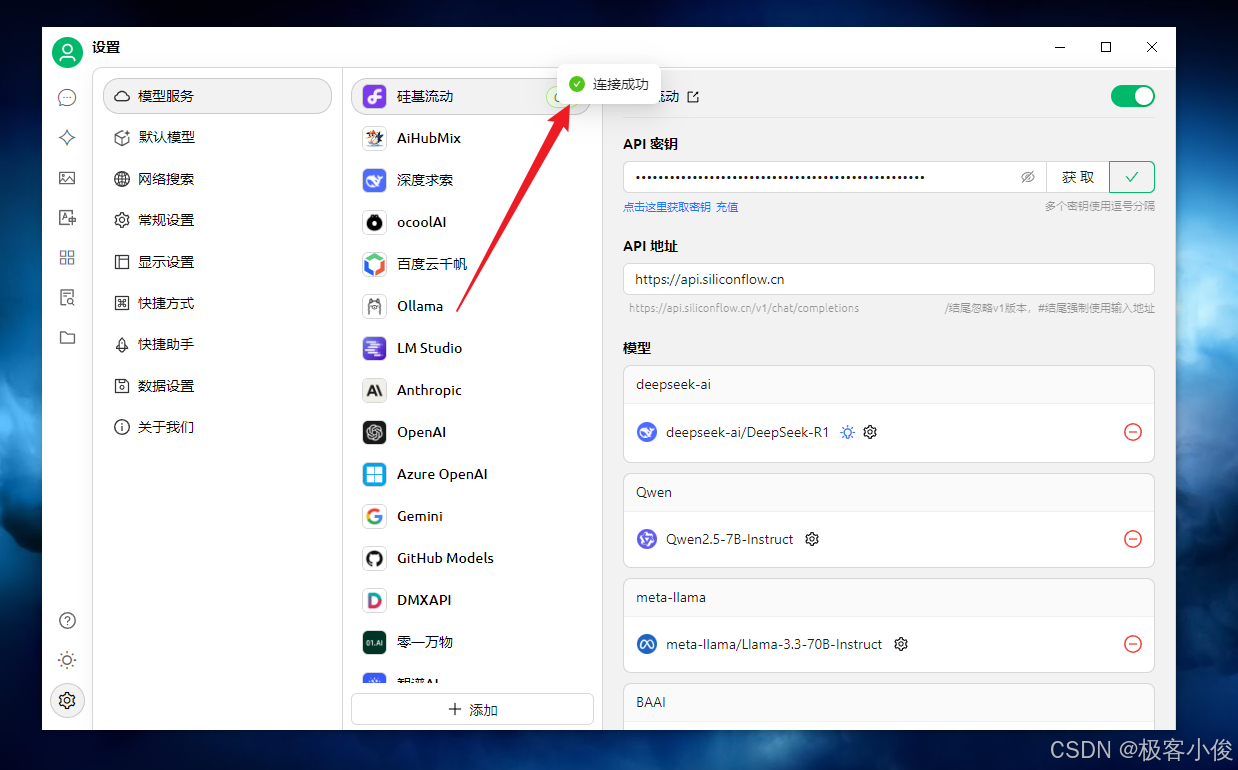The height and width of the screenshot is (770, 1238).
Task: Click the Qwen group header
Action: 889,492
